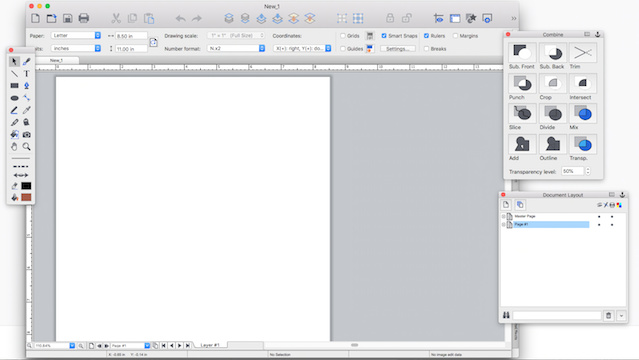639x360 pixels.
Task: Enable the Grids checkbox
Action: [x=343, y=36]
